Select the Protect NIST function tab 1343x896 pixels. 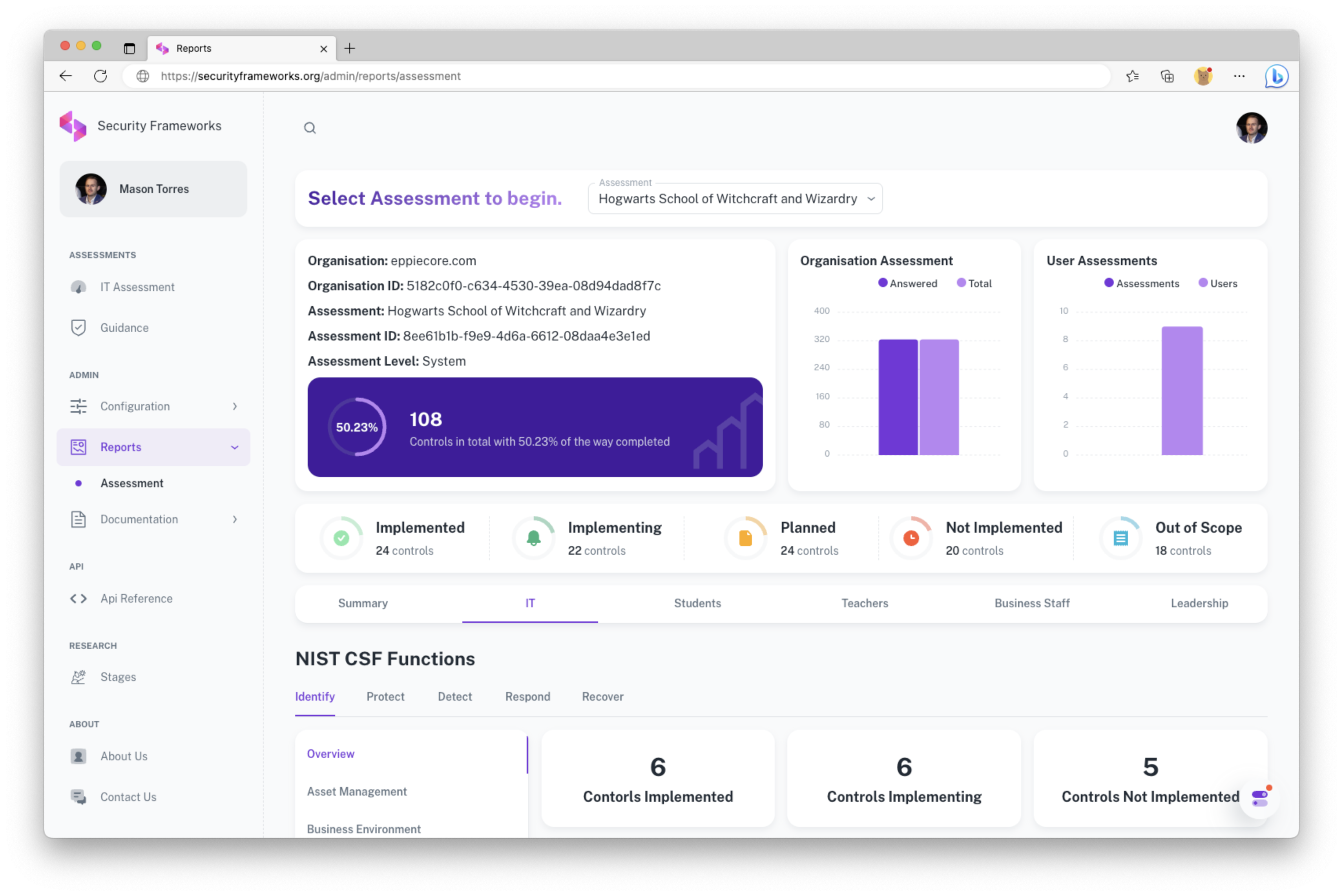click(x=385, y=697)
